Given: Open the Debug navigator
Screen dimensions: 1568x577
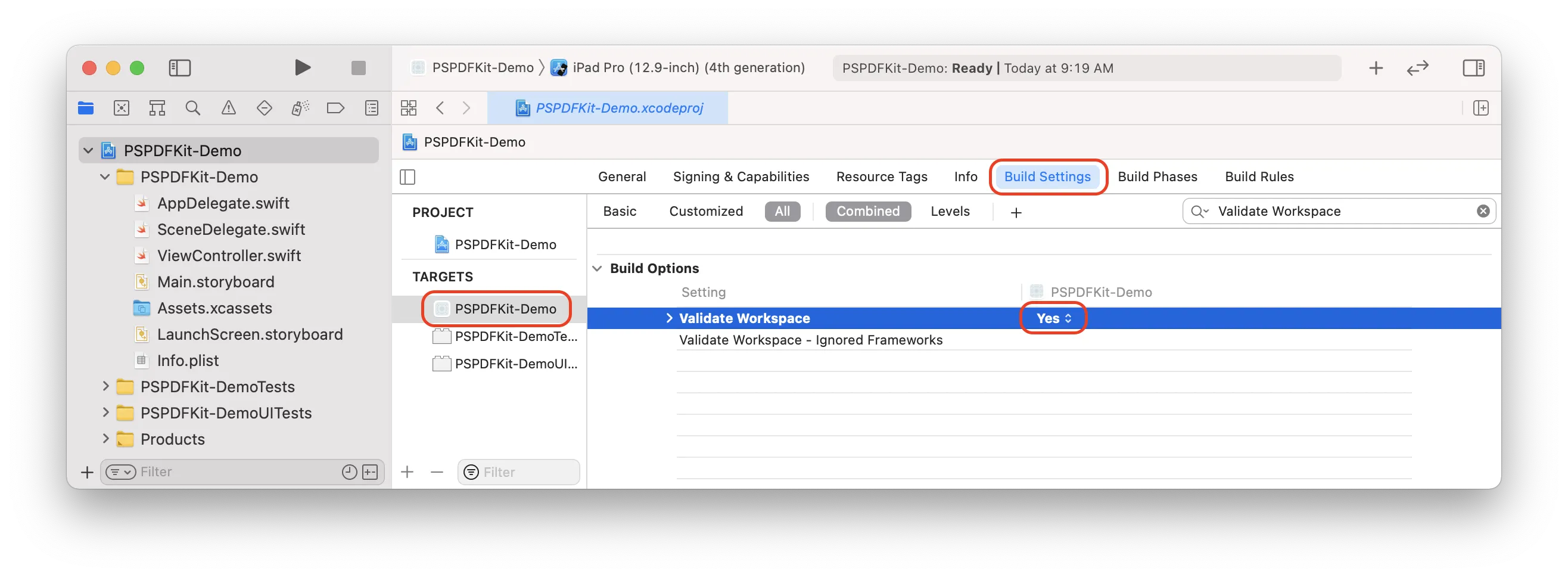Looking at the screenshot, I should [300, 108].
